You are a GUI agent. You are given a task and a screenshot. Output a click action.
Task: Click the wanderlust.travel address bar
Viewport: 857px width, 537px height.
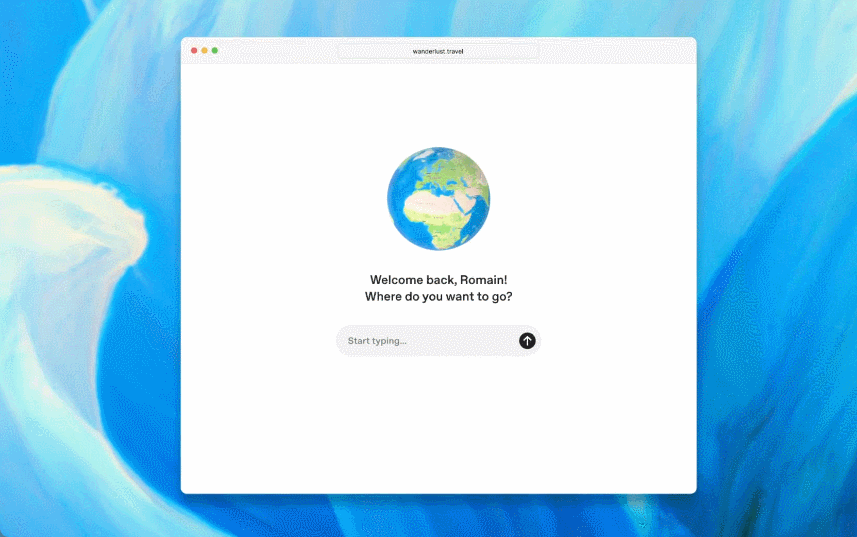[438, 51]
